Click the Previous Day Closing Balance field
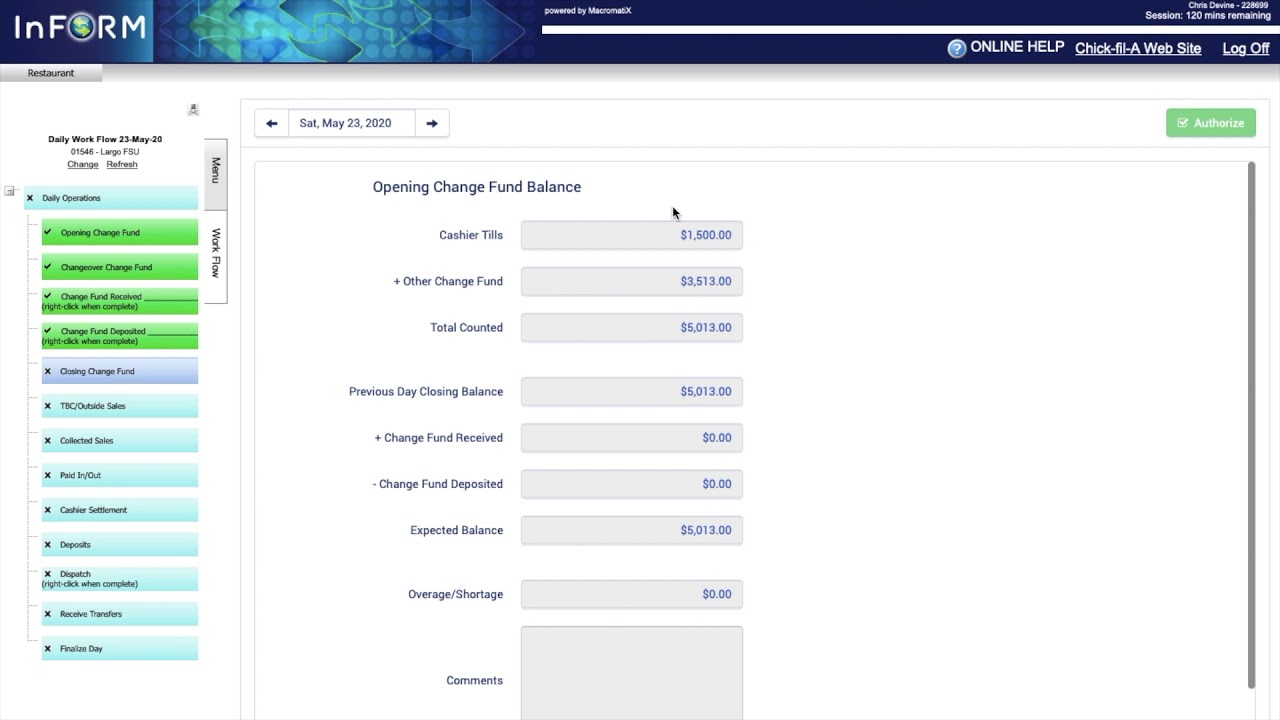Screen dimensions: 1280x720 (632, 391)
